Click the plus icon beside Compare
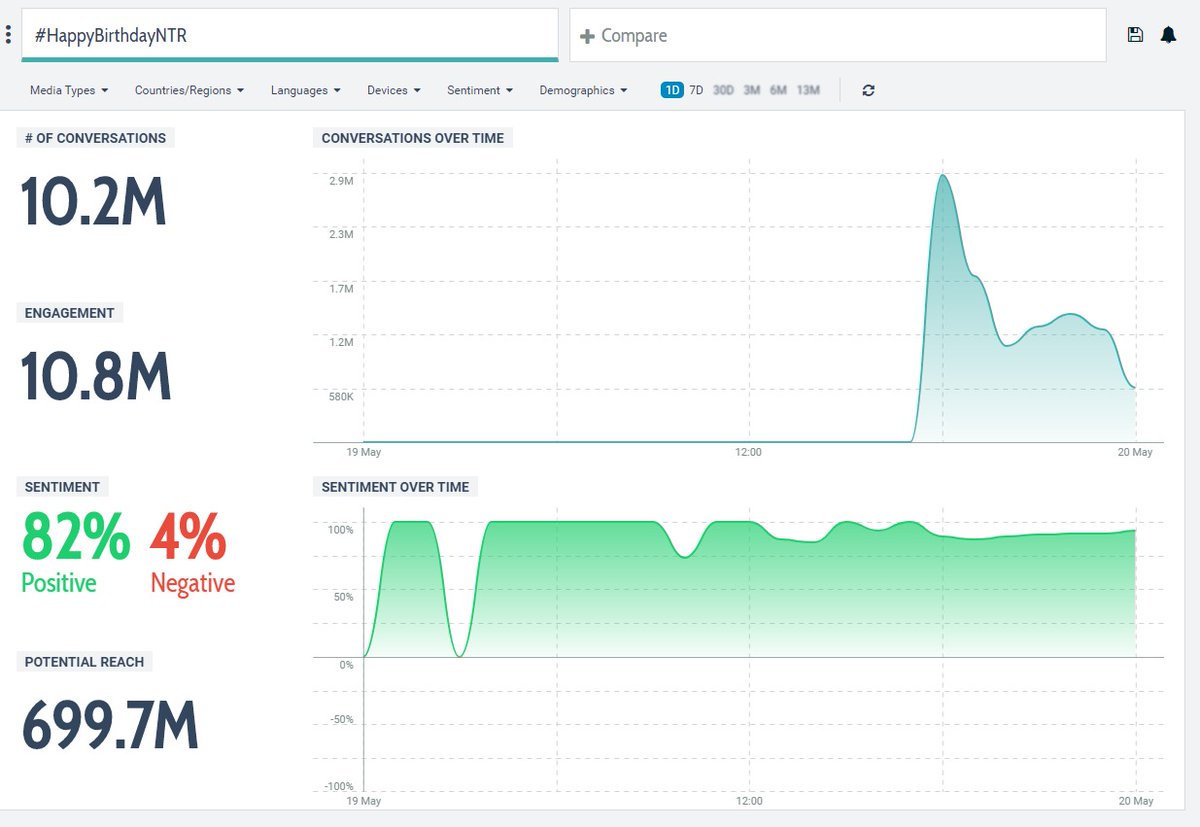 (x=588, y=36)
